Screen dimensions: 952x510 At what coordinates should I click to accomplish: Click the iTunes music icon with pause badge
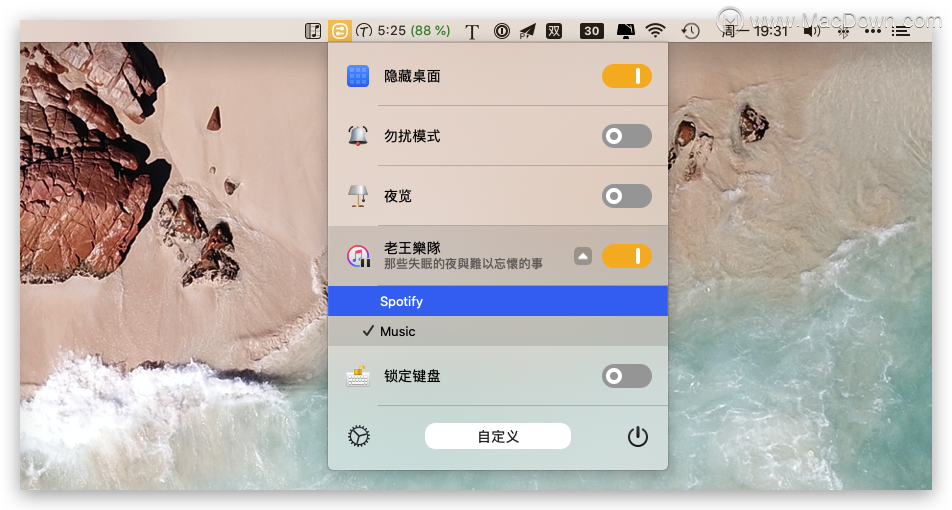coord(358,256)
